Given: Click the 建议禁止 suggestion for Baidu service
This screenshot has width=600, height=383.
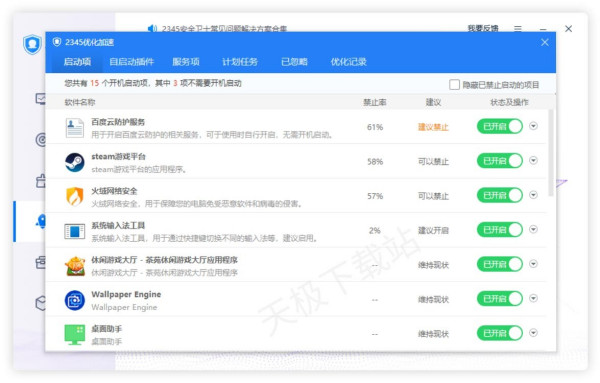Looking at the screenshot, I should 433,127.
